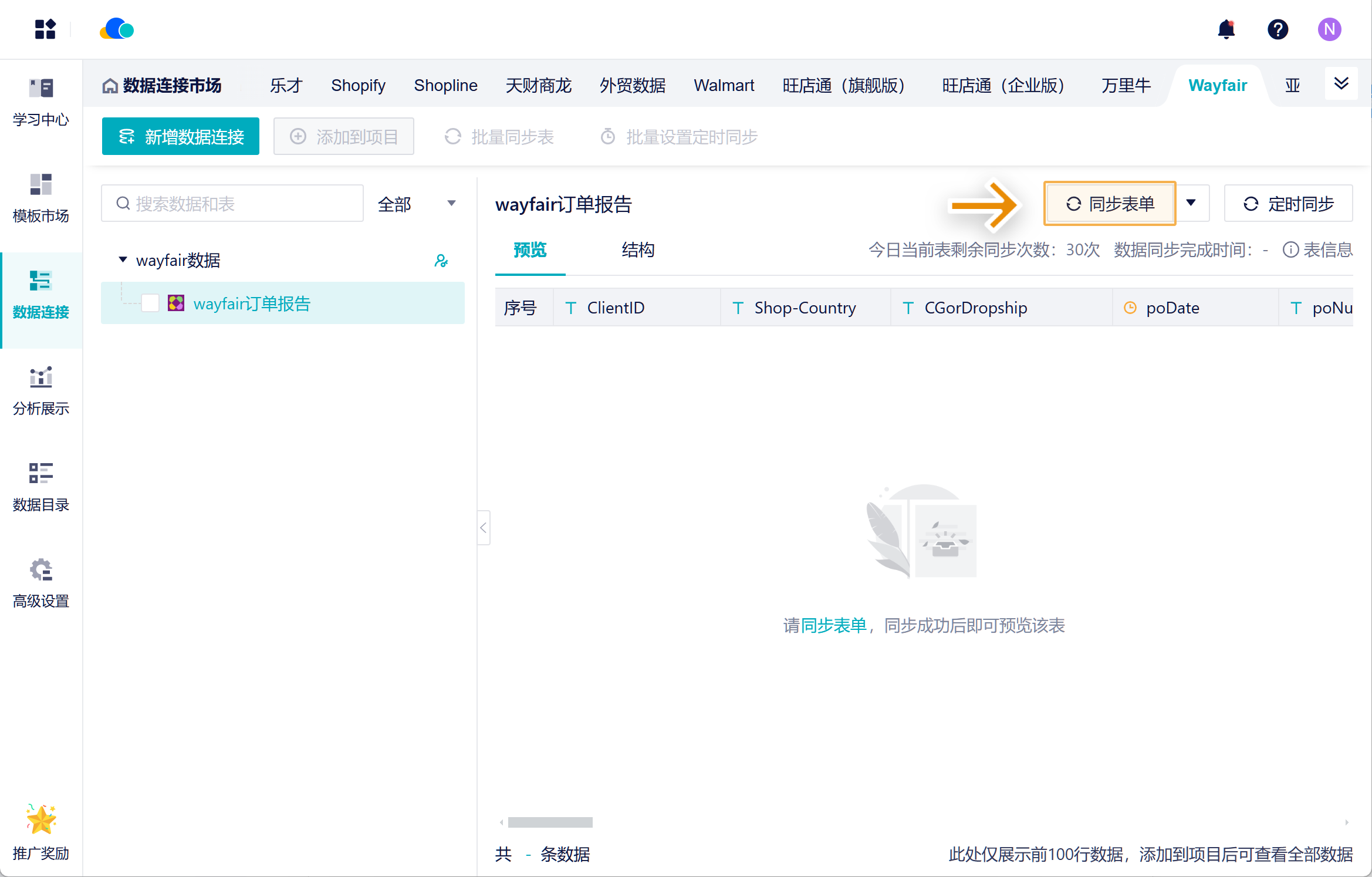Switch to the 结构 tab

click(638, 250)
